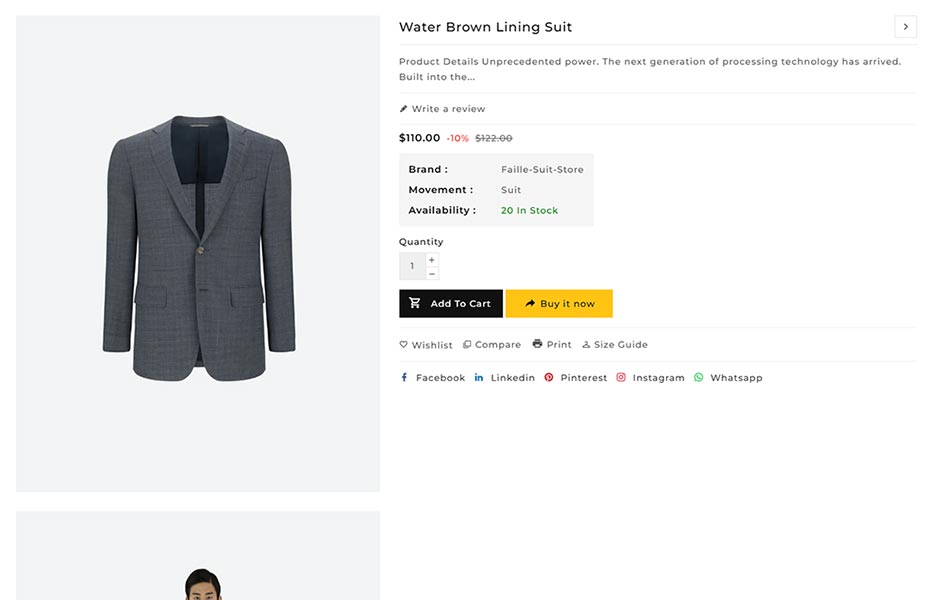This screenshot has height=600, width=930.
Task: Click the Linkedin share icon
Action: click(x=479, y=378)
